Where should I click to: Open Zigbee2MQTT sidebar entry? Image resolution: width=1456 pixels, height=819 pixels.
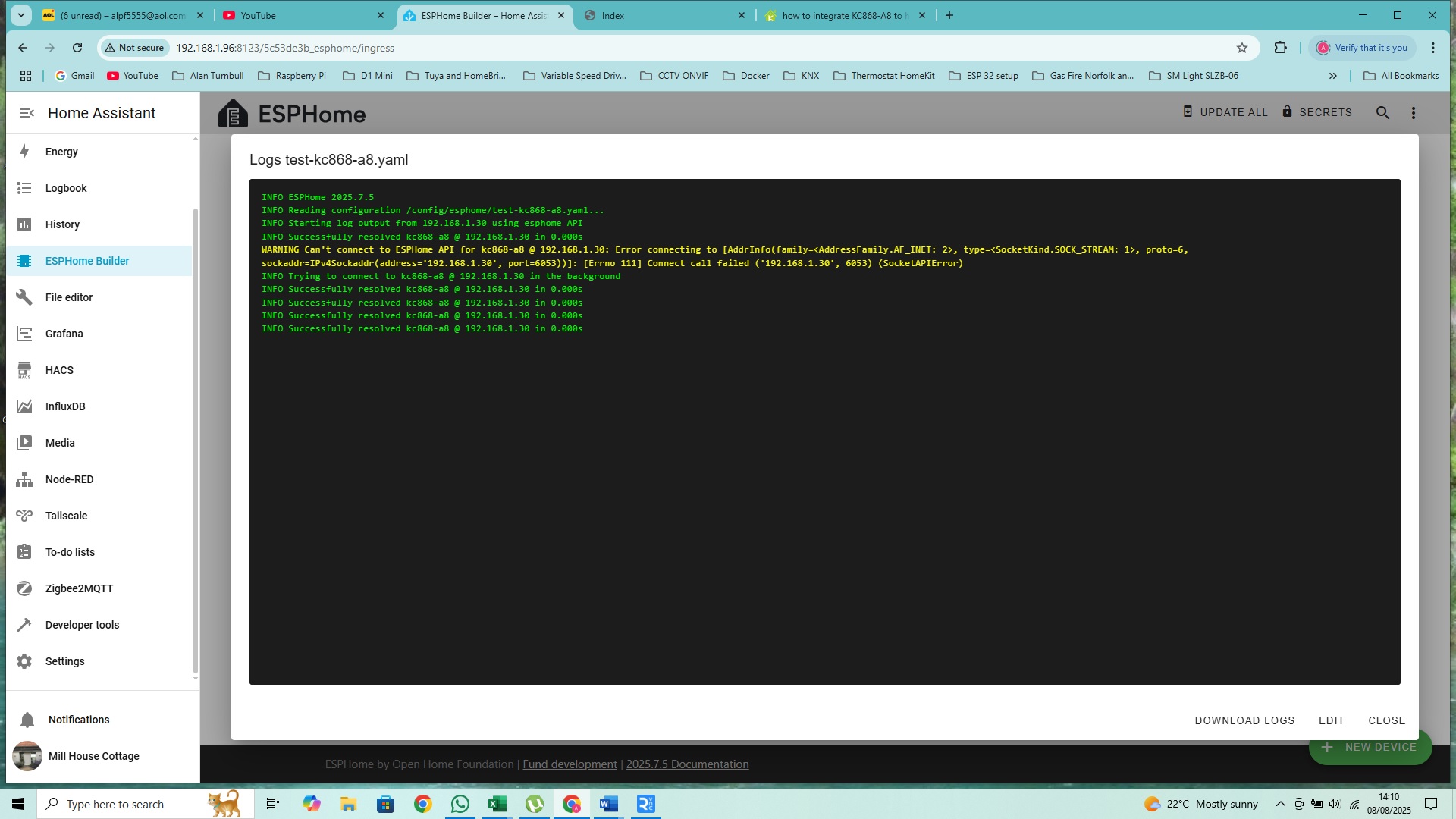79,588
